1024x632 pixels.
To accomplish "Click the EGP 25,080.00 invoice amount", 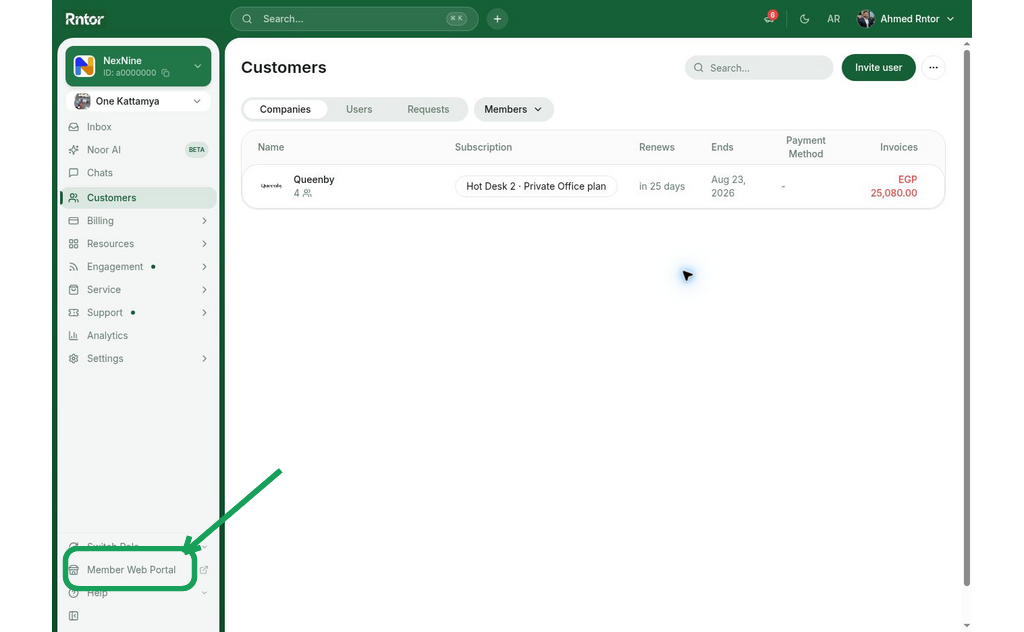I will coord(894,186).
